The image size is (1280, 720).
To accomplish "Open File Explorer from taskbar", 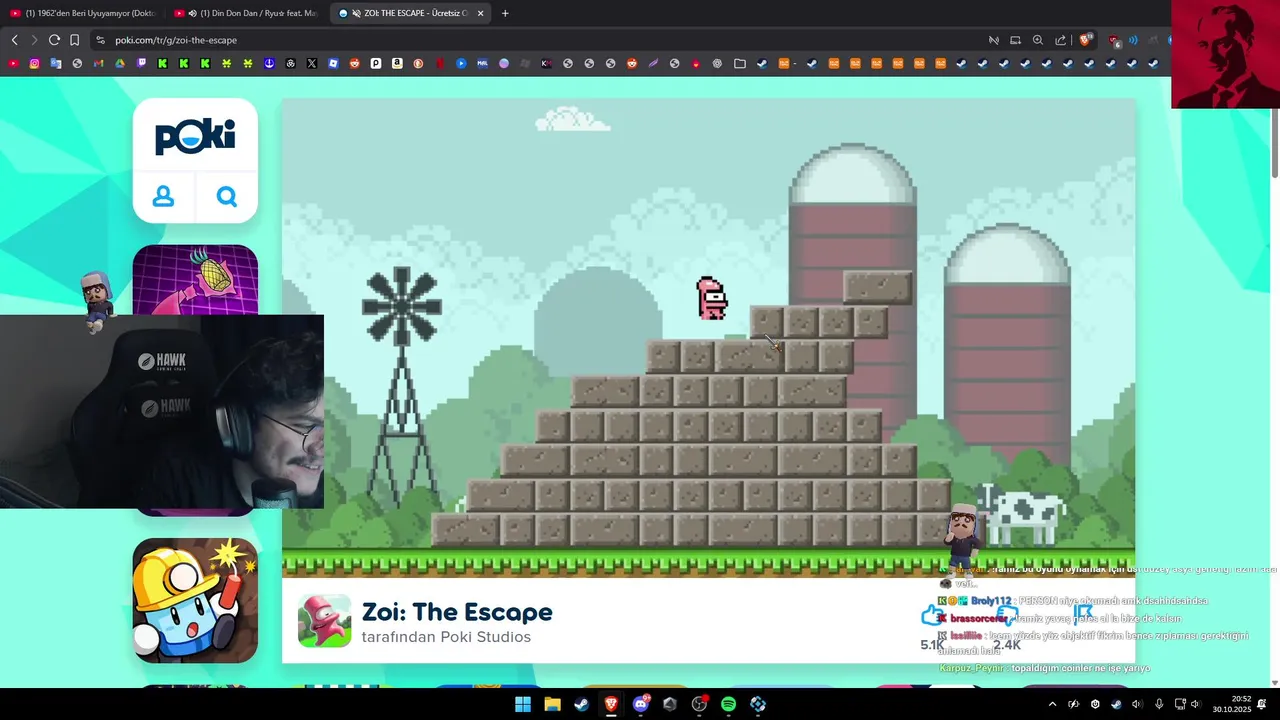I will (x=552, y=704).
